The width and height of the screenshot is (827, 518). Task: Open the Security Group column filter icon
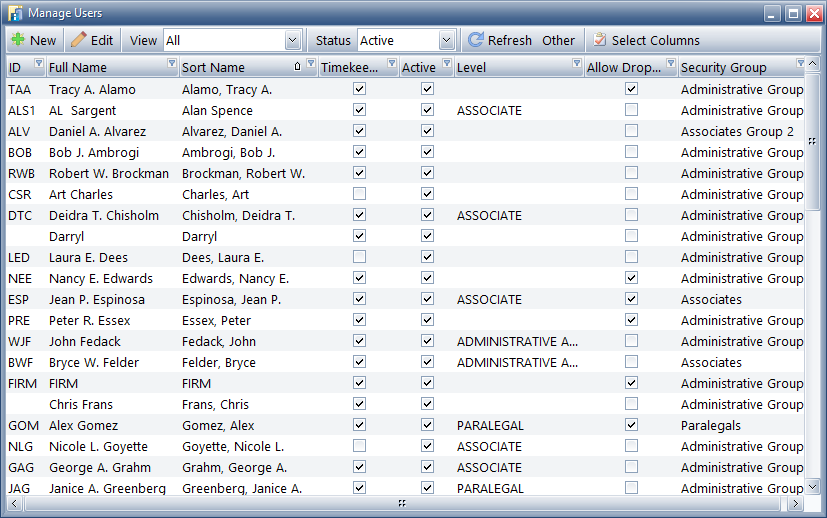pos(800,63)
